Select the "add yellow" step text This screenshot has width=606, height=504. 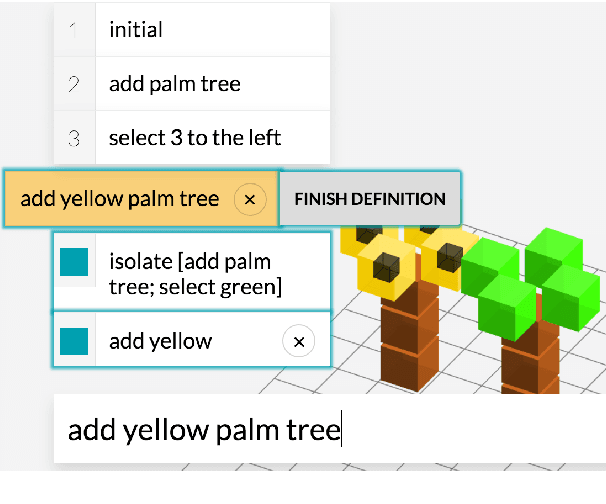point(160,342)
